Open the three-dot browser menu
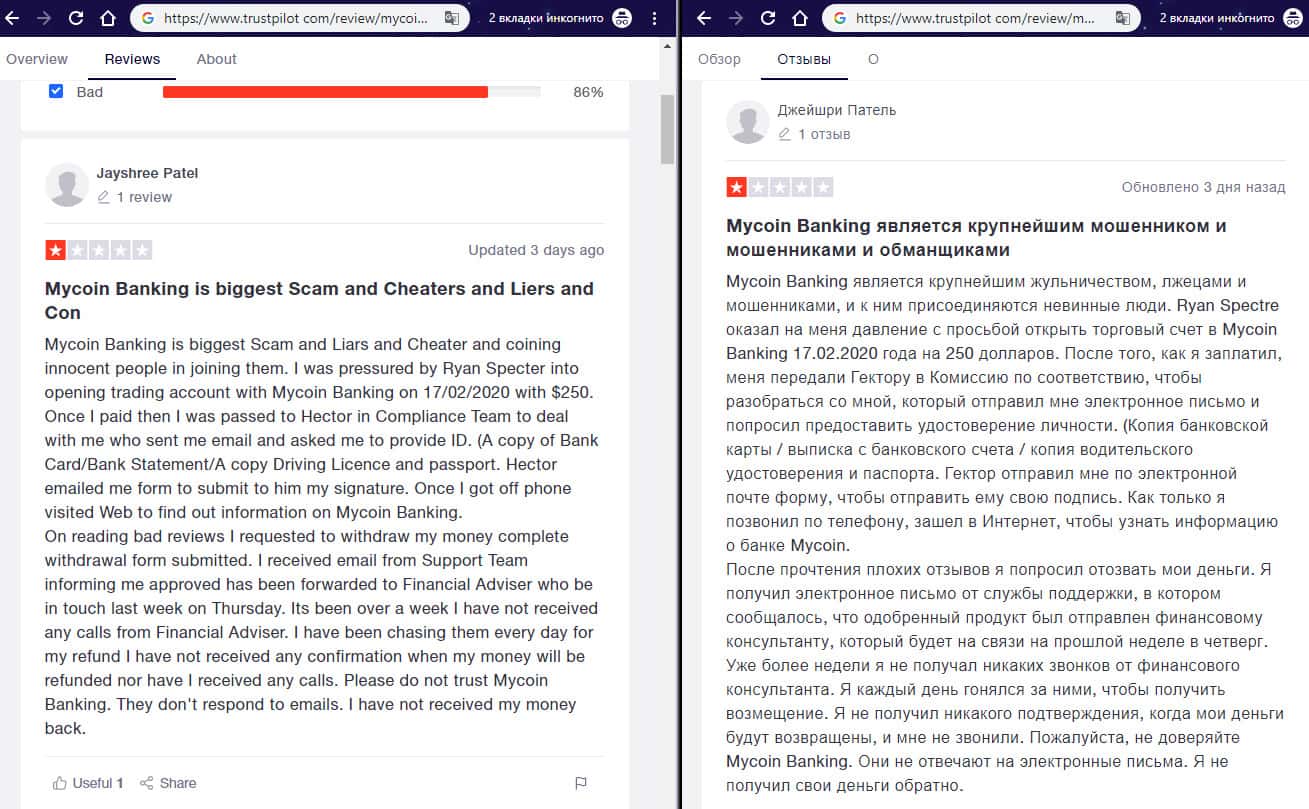The width and height of the screenshot is (1309, 809). (x=655, y=18)
